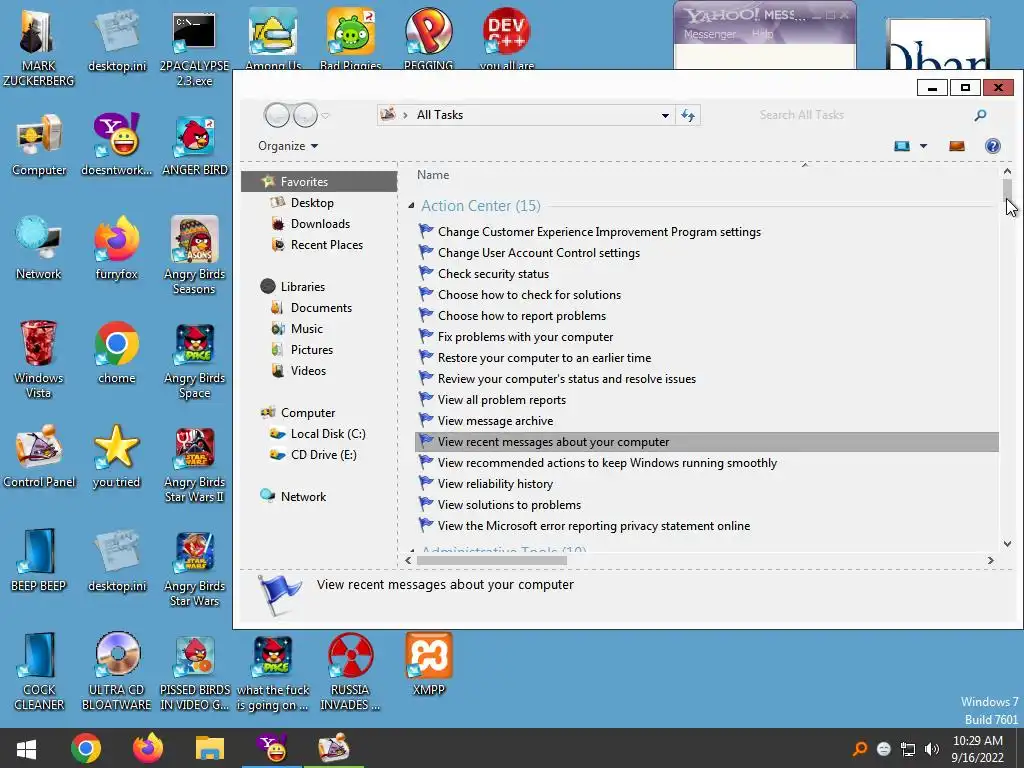This screenshot has width=1024, height=768.
Task: Select Favorites in the navigation pane
Action: pyautogui.click(x=319, y=182)
